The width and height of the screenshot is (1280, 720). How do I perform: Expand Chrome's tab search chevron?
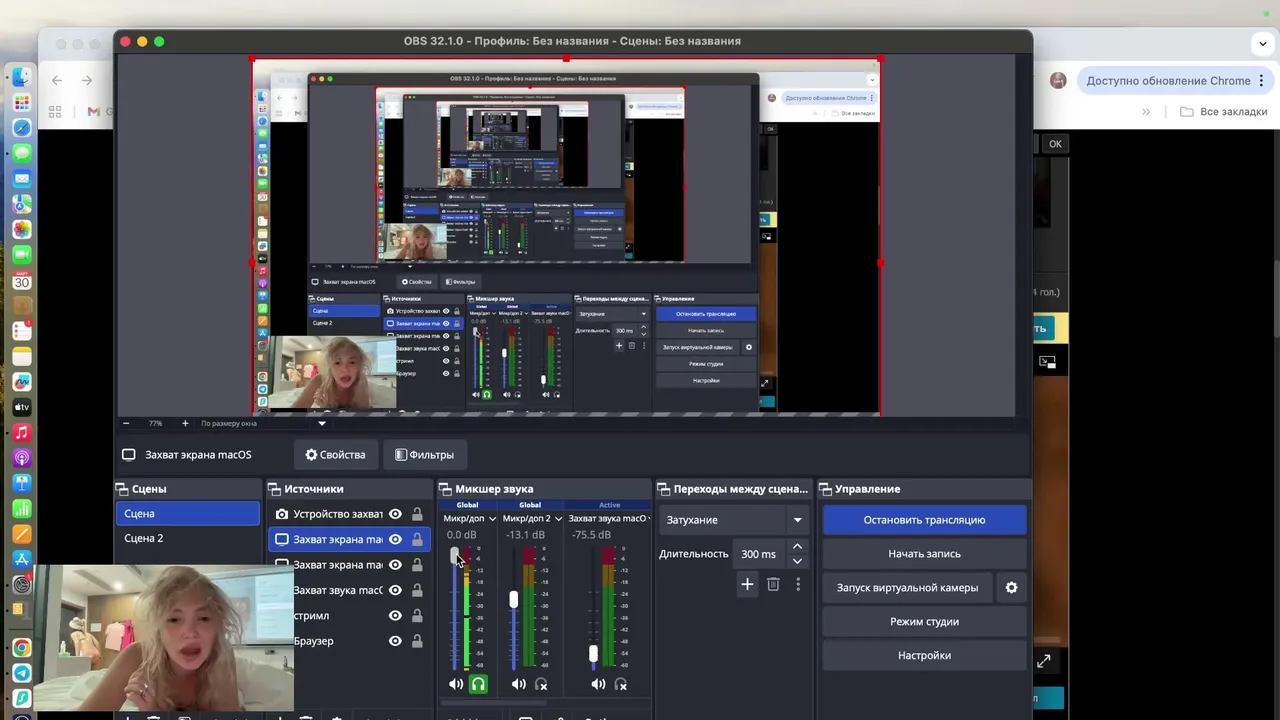[1263, 44]
